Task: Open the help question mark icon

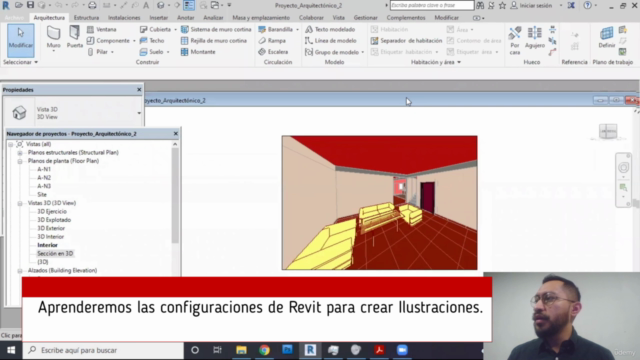Action: pos(588,5)
